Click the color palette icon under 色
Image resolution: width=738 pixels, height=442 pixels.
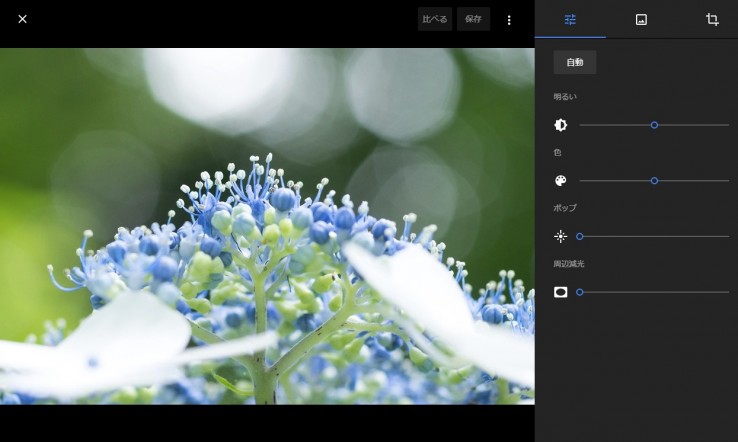(x=560, y=181)
